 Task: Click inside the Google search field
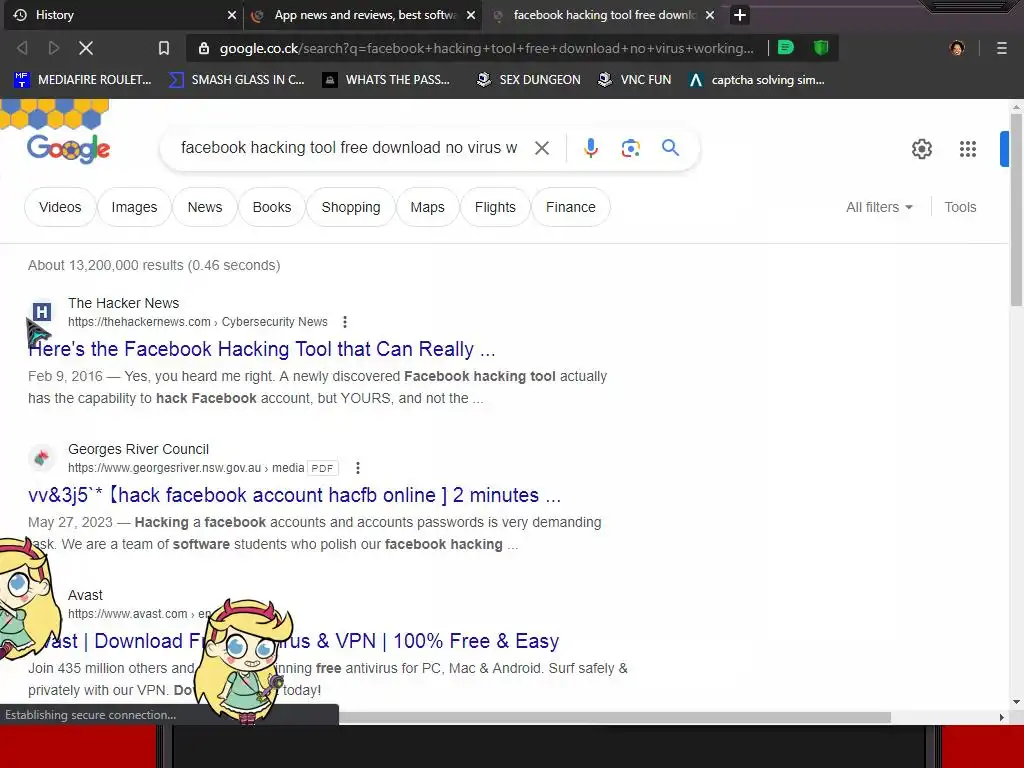pyautogui.click(x=349, y=148)
